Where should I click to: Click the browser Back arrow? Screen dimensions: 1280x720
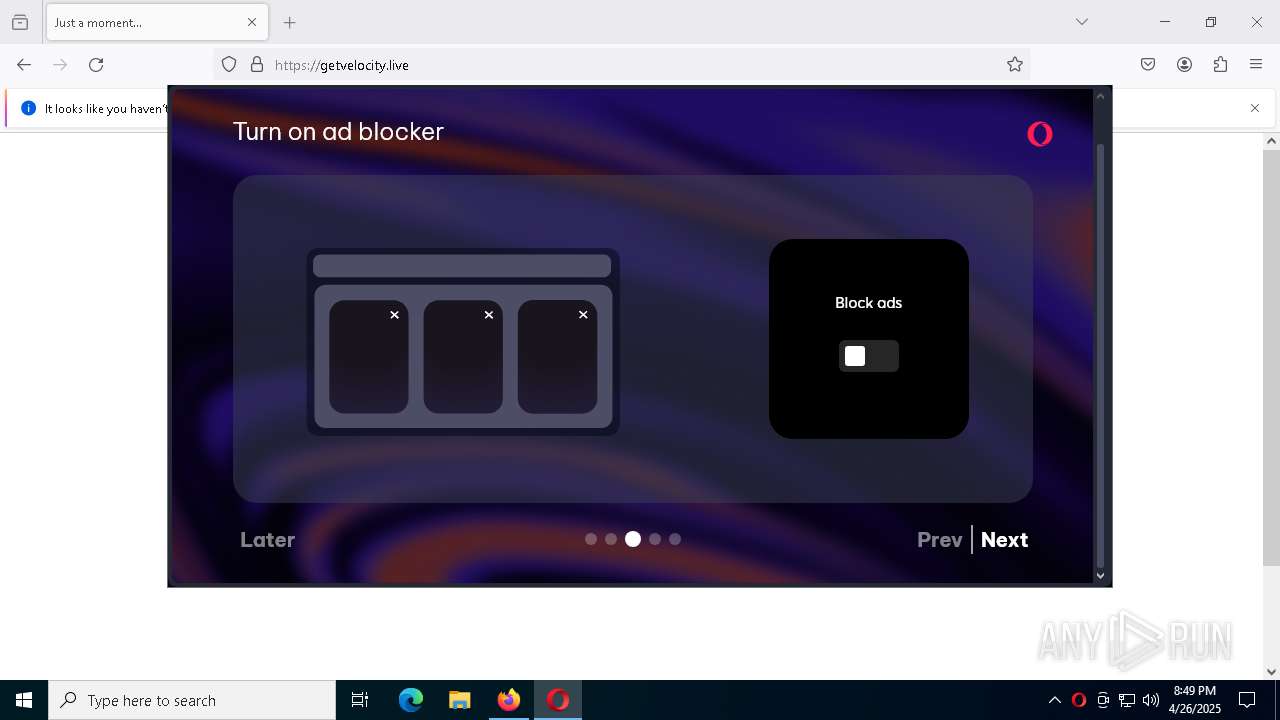(x=24, y=65)
